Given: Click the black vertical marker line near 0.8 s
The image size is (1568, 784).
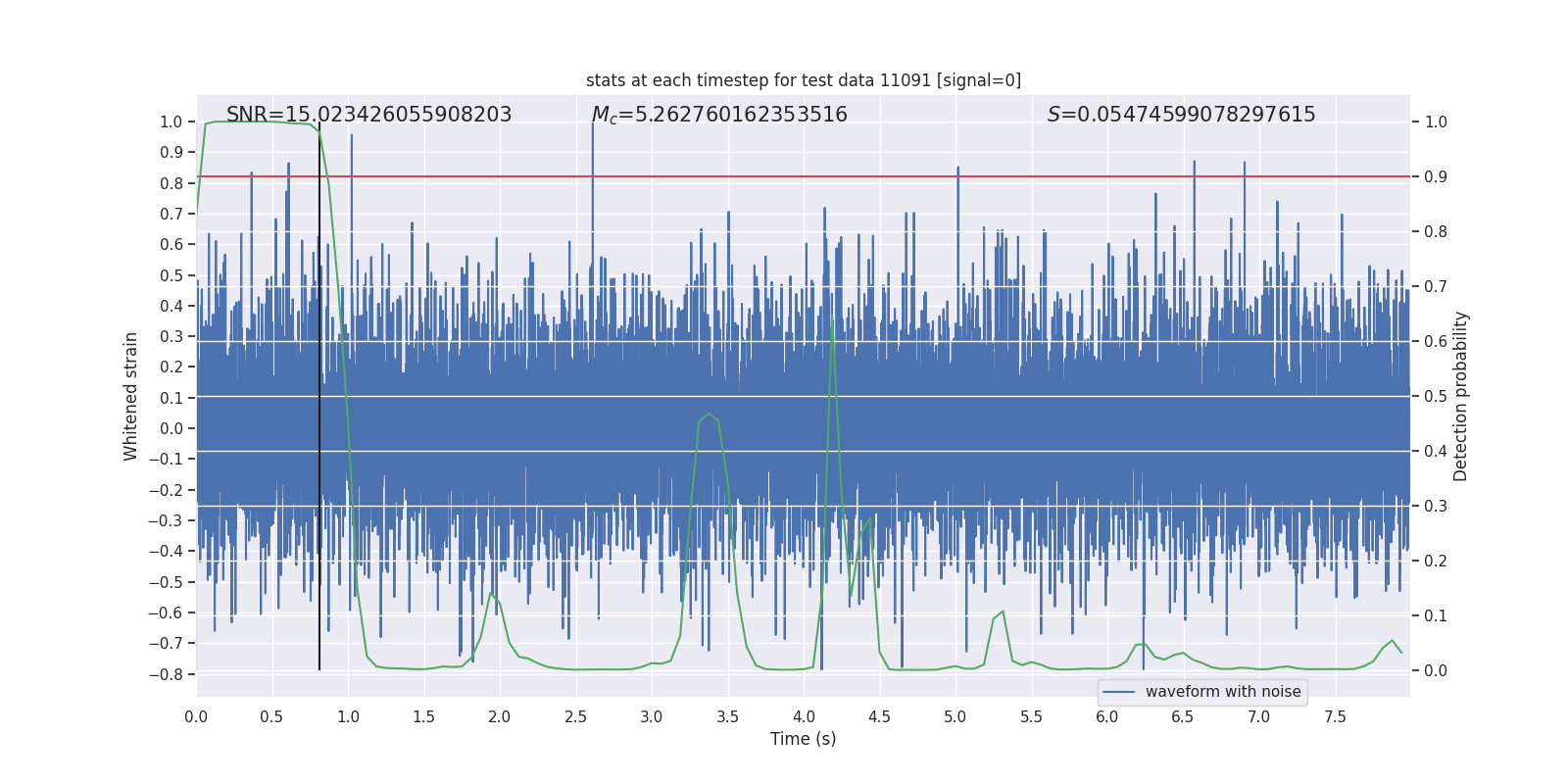Looking at the screenshot, I should [x=319, y=397].
